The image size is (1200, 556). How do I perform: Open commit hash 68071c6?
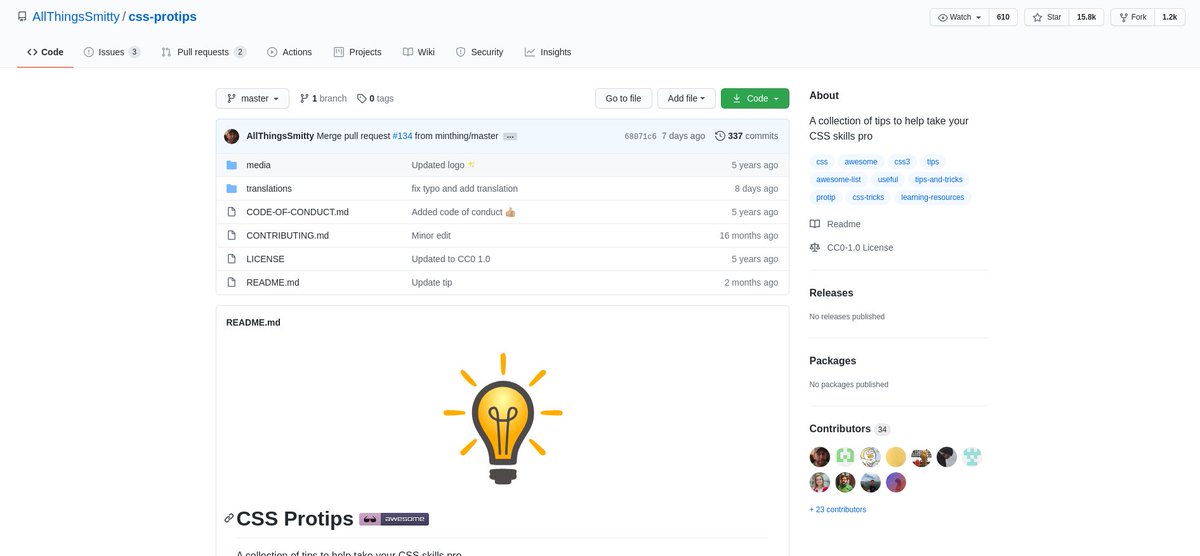[640, 136]
